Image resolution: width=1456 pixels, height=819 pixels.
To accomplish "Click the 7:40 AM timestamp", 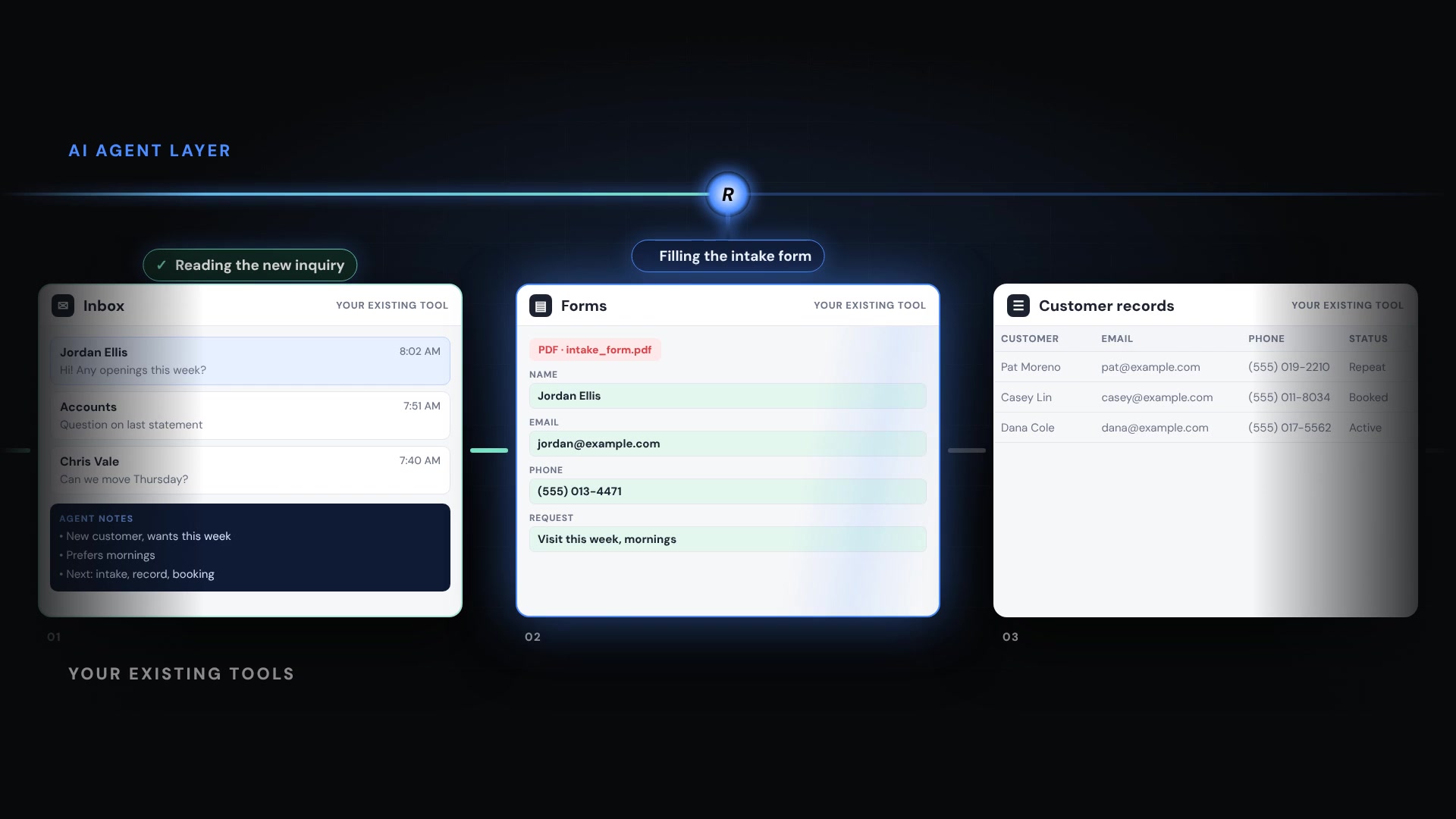I will point(420,460).
